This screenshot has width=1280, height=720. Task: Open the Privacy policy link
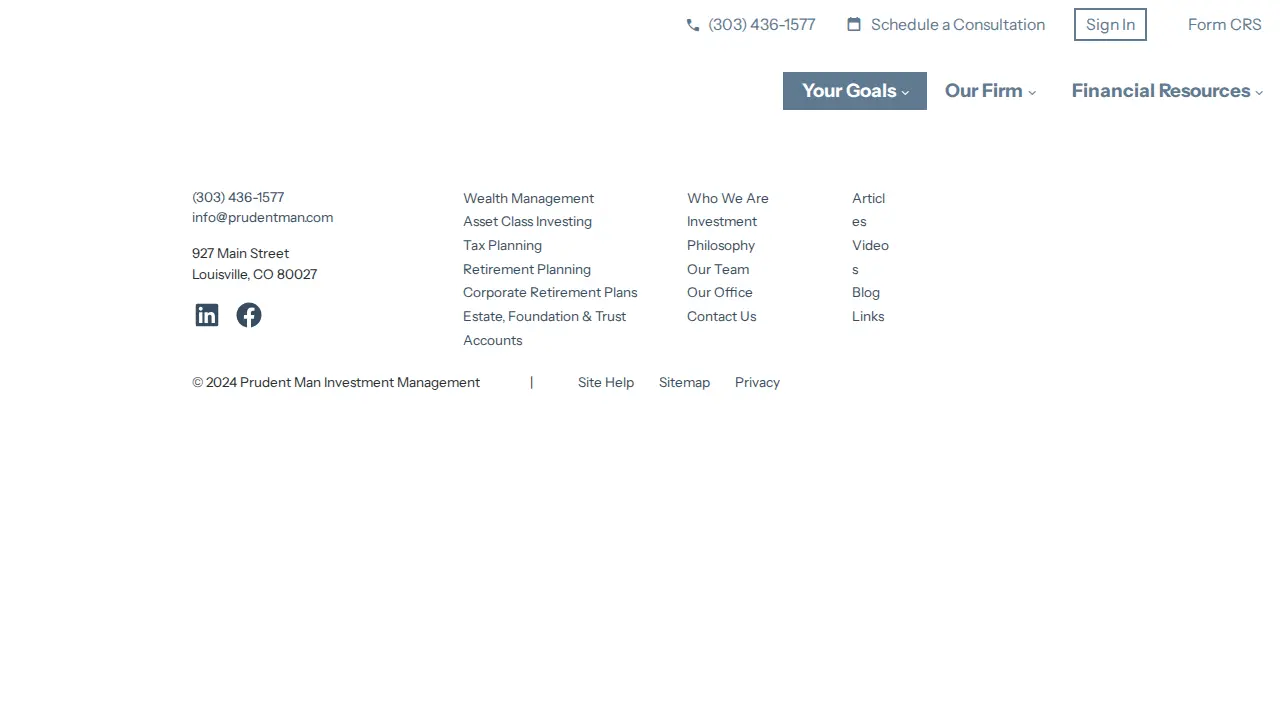click(x=757, y=382)
